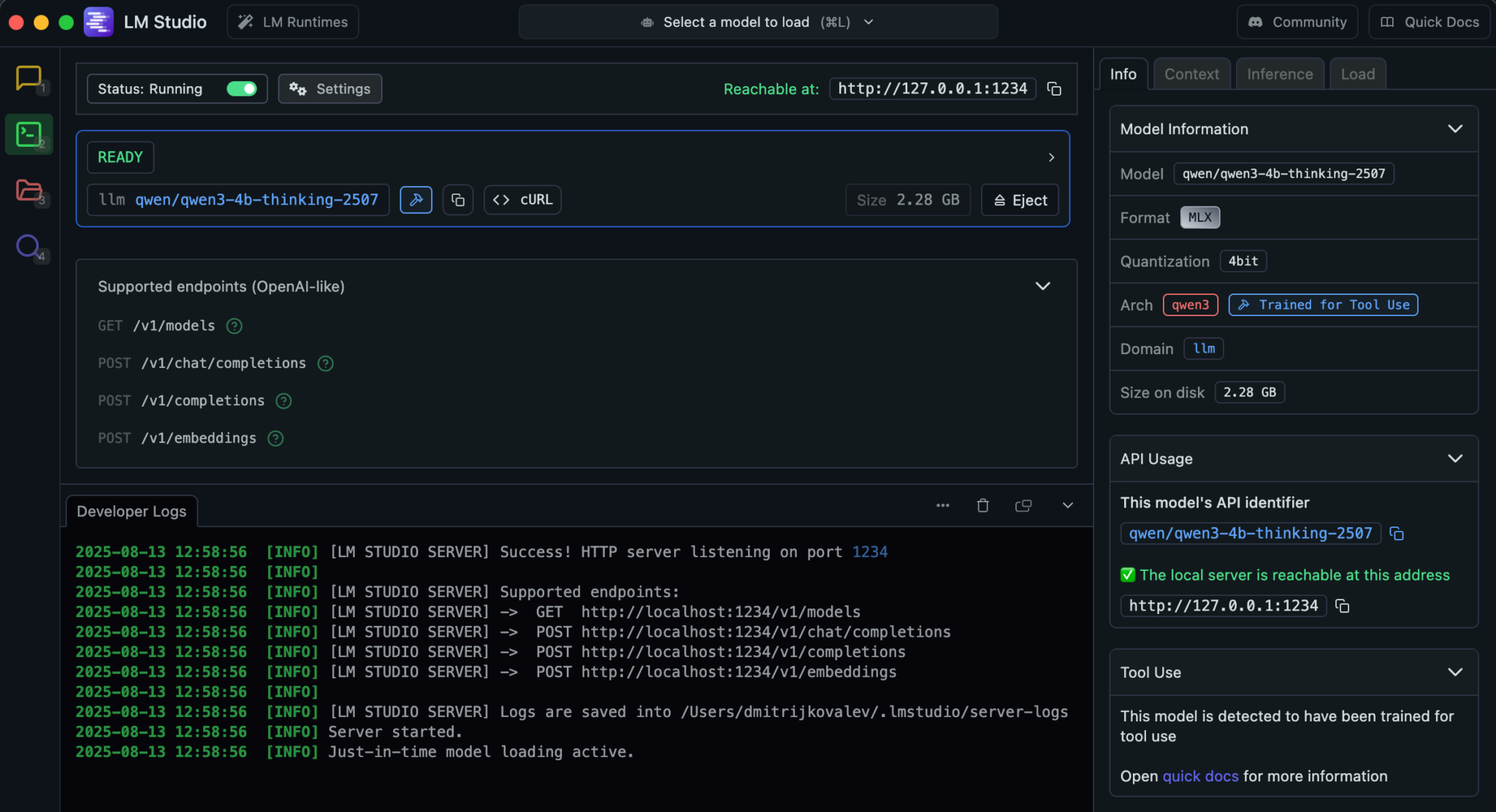Open the Chat sidebar icon
This screenshot has height=812, width=1496.
pos(28,77)
